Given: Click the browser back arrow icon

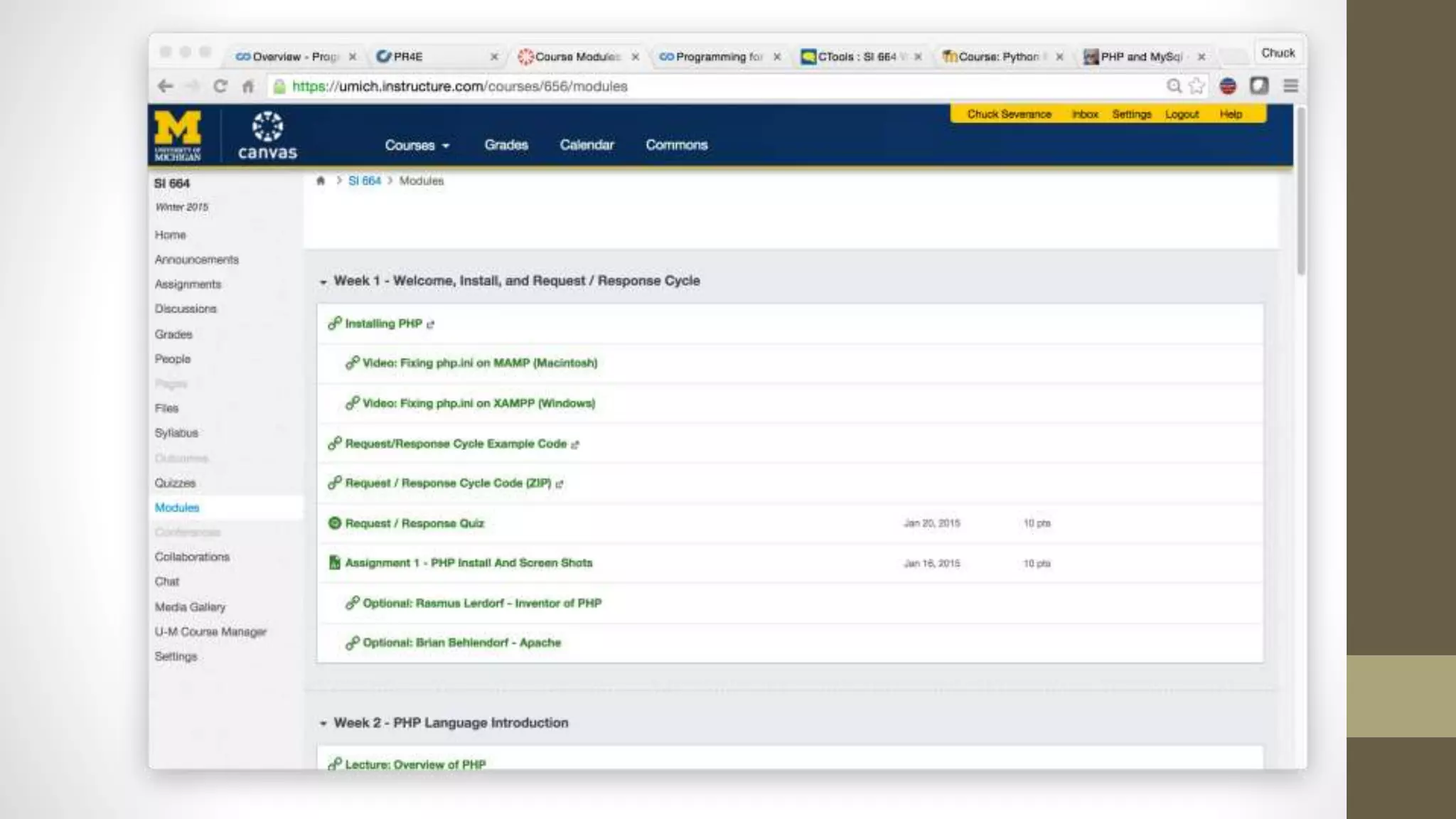Looking at the screenshot, I should (165, 86).
